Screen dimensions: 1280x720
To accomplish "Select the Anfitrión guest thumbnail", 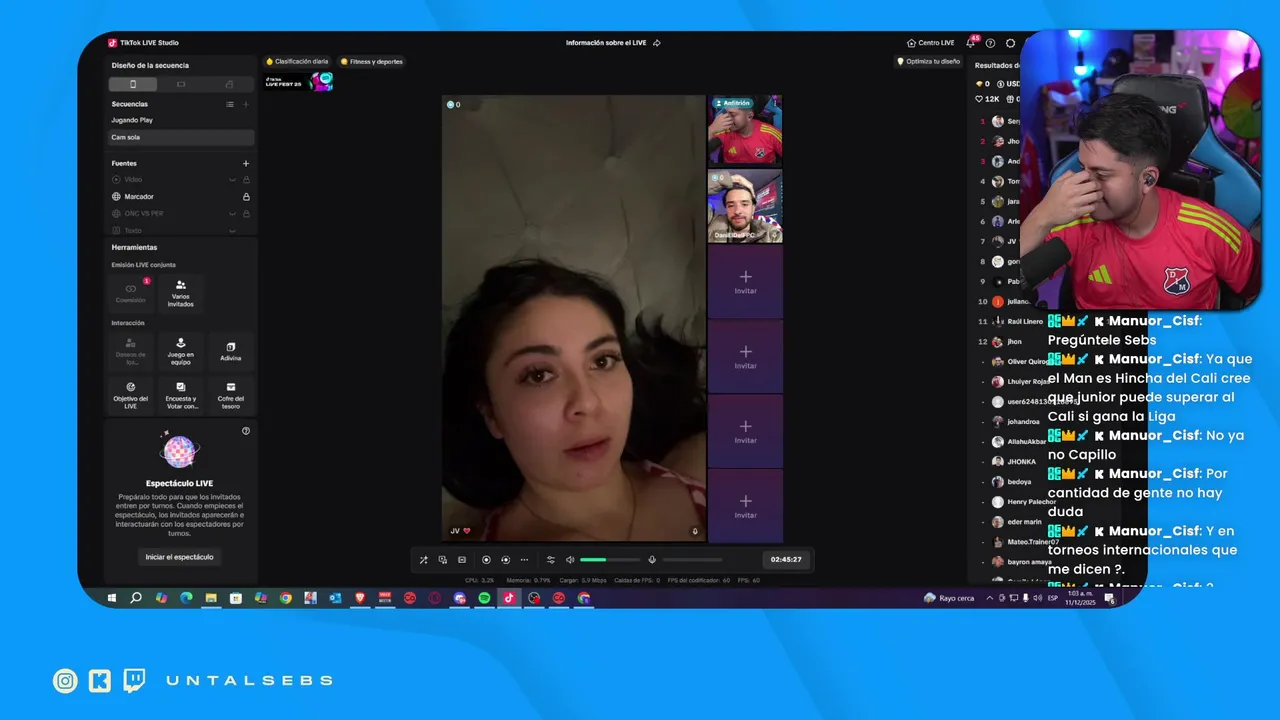I will pyautogui.click(x=745, y=130).
